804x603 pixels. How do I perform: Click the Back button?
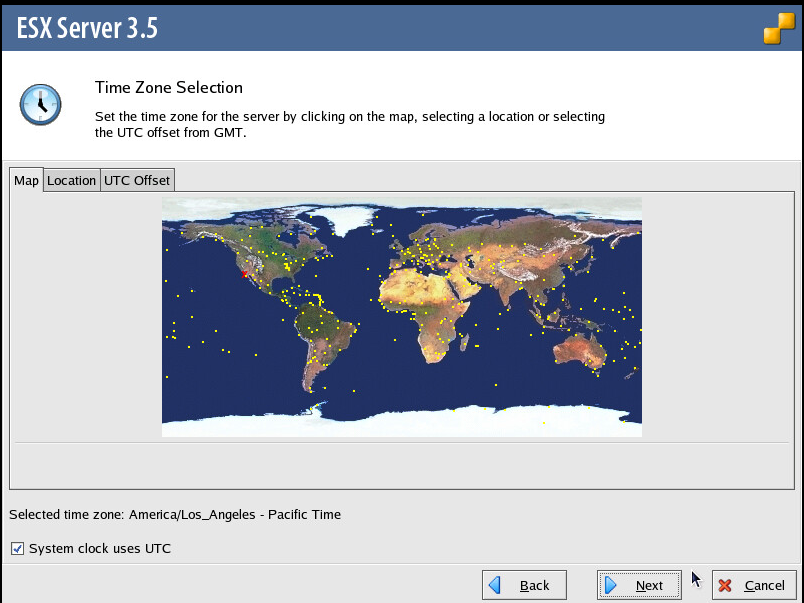coord(524,585)
